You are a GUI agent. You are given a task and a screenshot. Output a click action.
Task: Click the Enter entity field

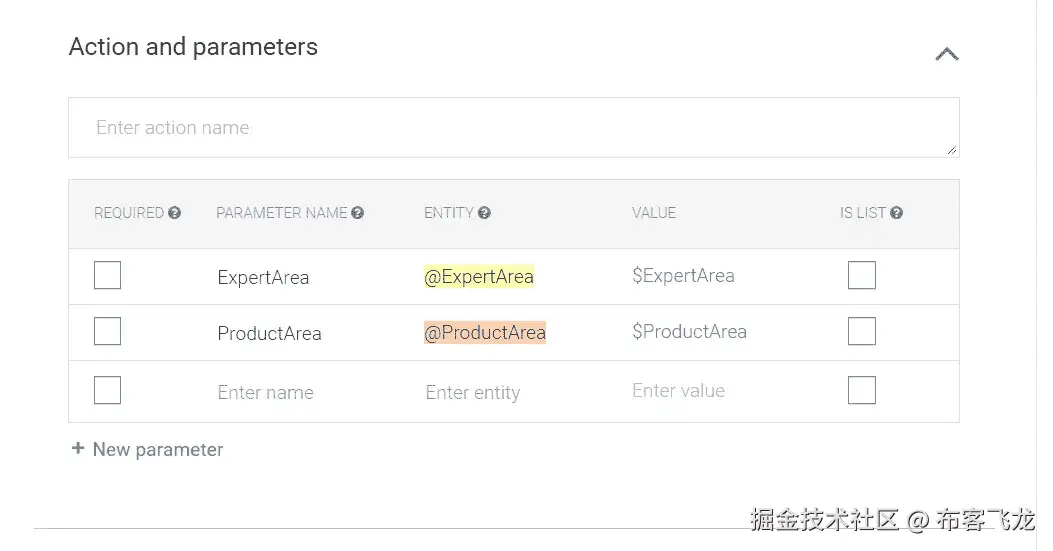coord(473,393)
